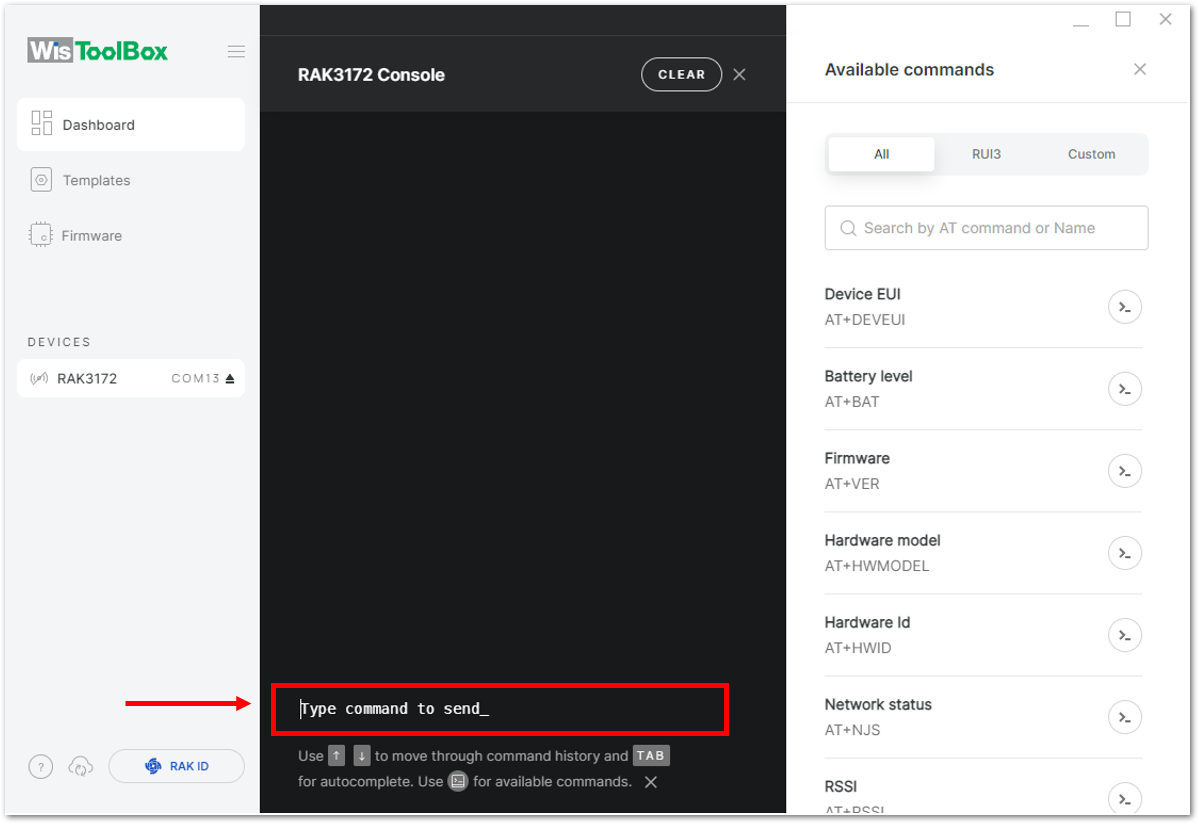This screenshot has width=1199, height=824.
Task: Open the RAK ID login button
Action: (x=177, y=766)
